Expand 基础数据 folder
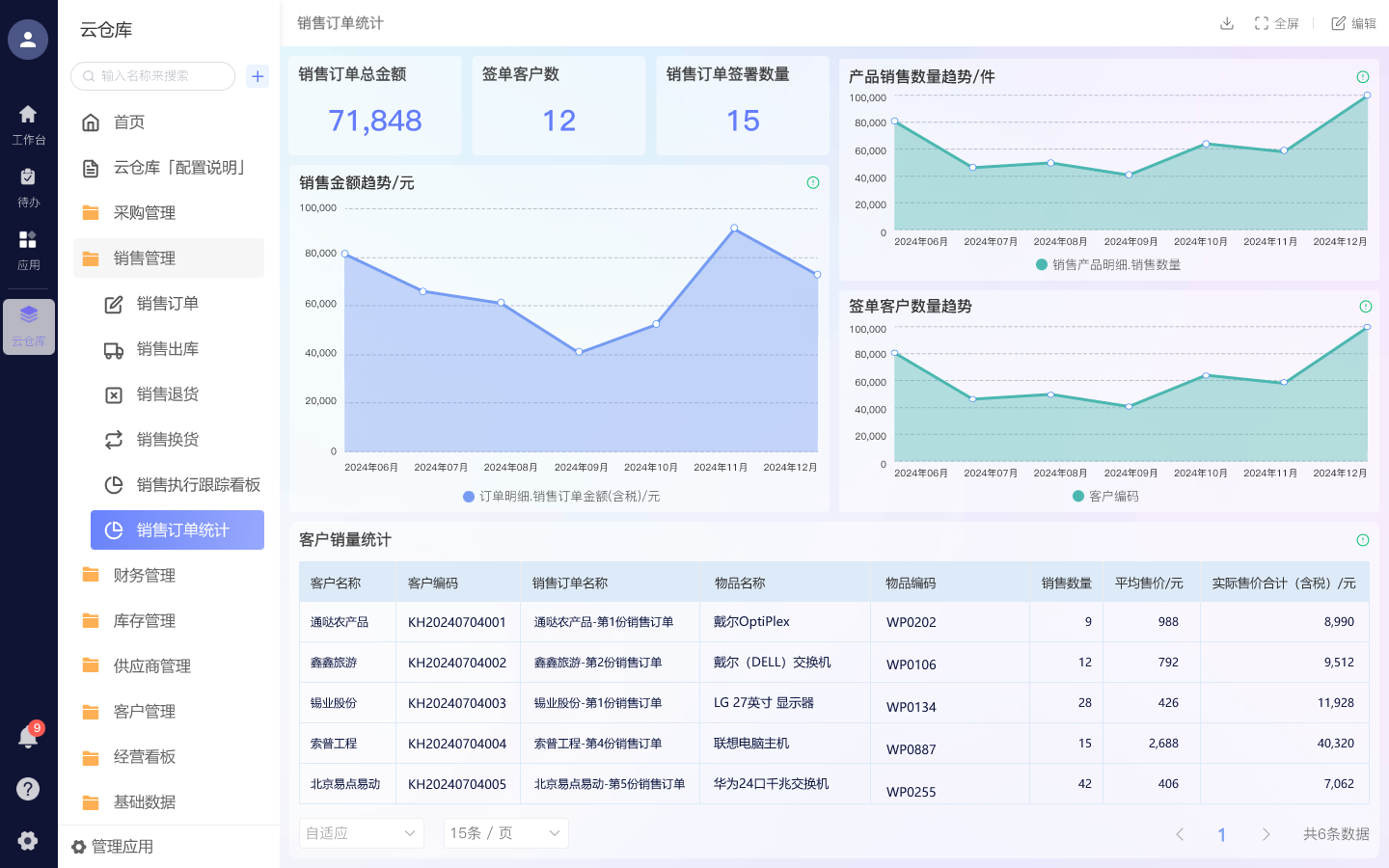Viewport: 1389px width, 868px height. pos(169,801)
